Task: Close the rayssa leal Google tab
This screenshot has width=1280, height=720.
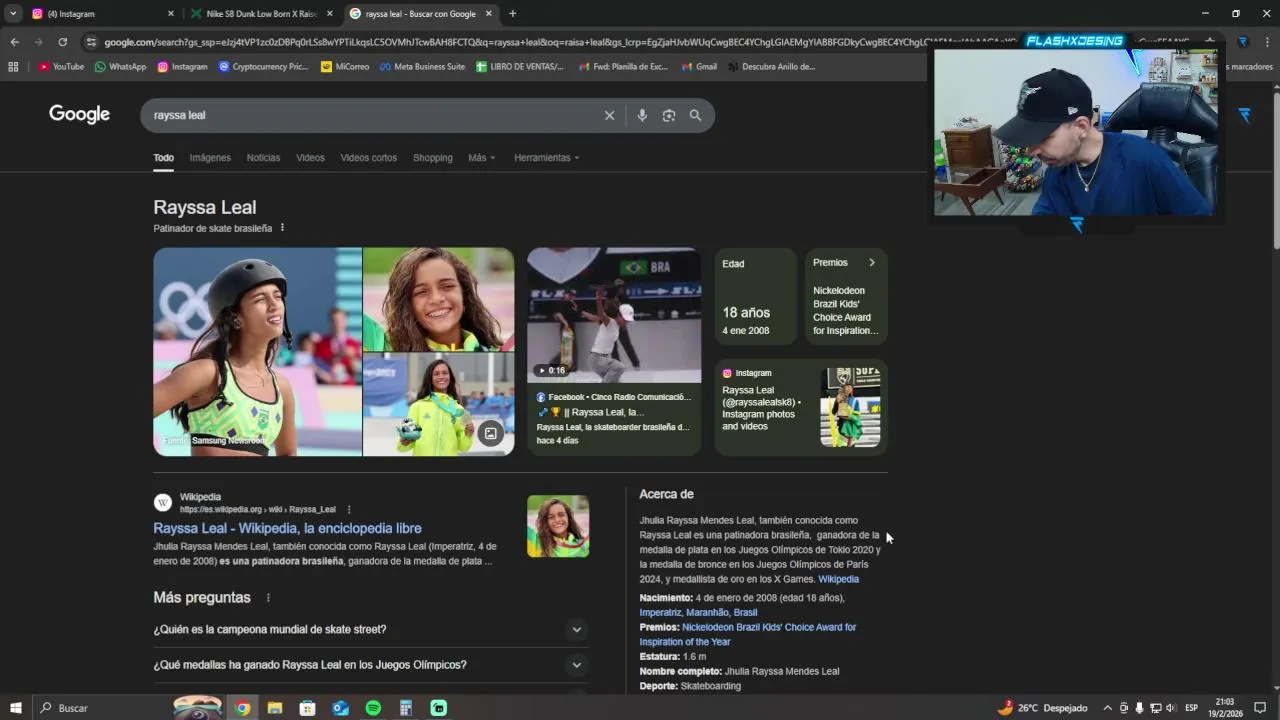Action: (489, 14)
